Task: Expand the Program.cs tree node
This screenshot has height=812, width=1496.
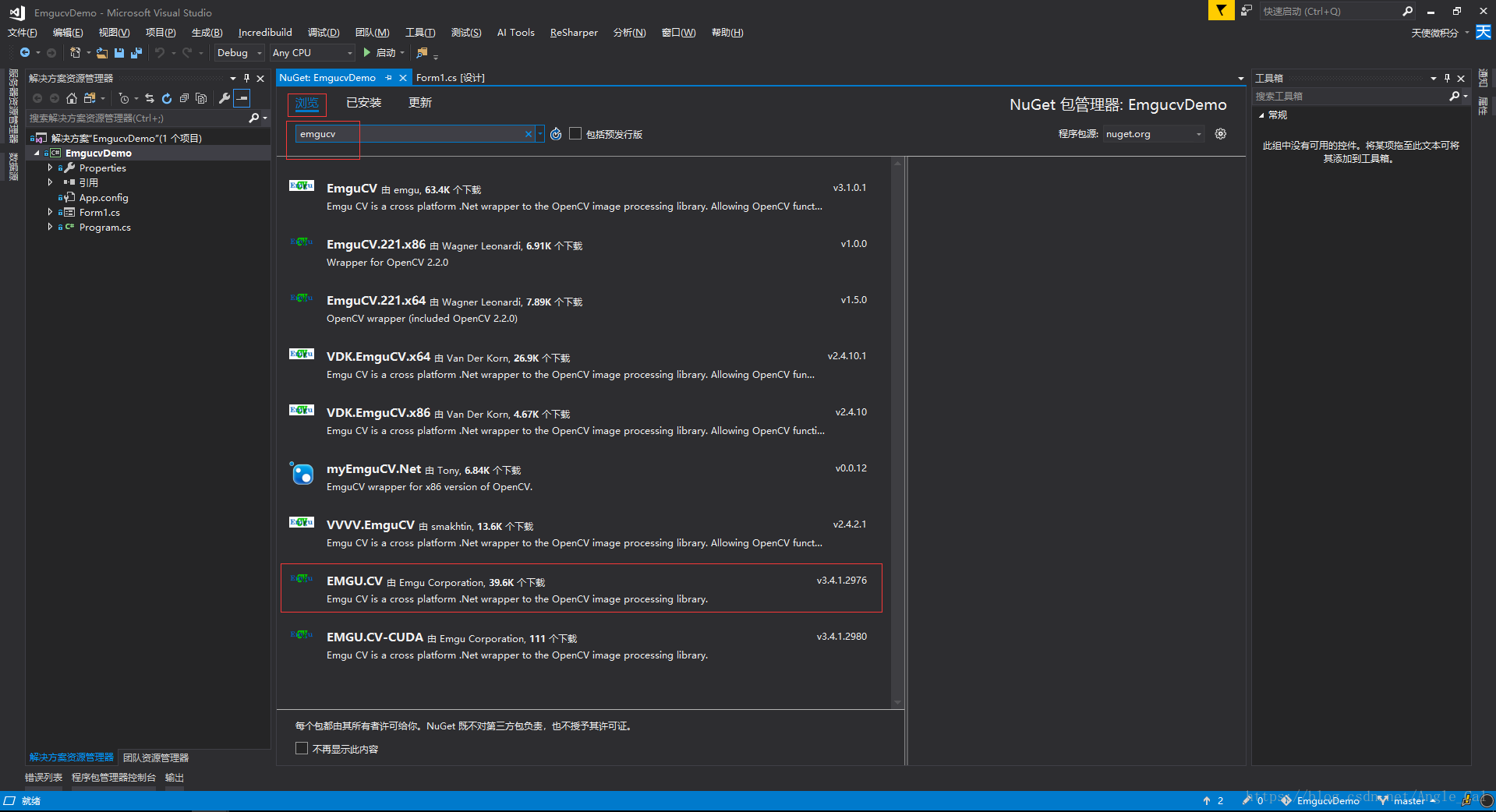Action: pos(50,227)
